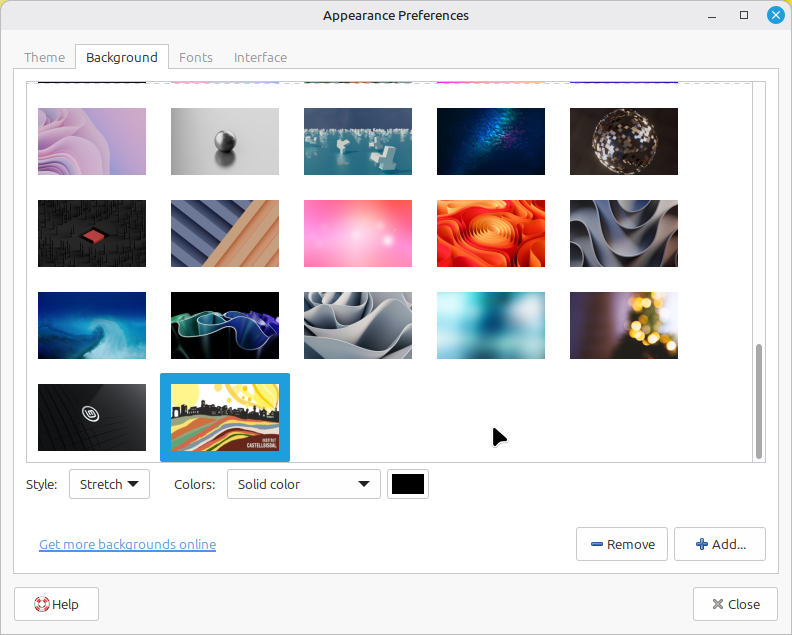The height and width of the screenshot is (635, 792).
Task: Click the Remove button
Action: coord(622,544)
